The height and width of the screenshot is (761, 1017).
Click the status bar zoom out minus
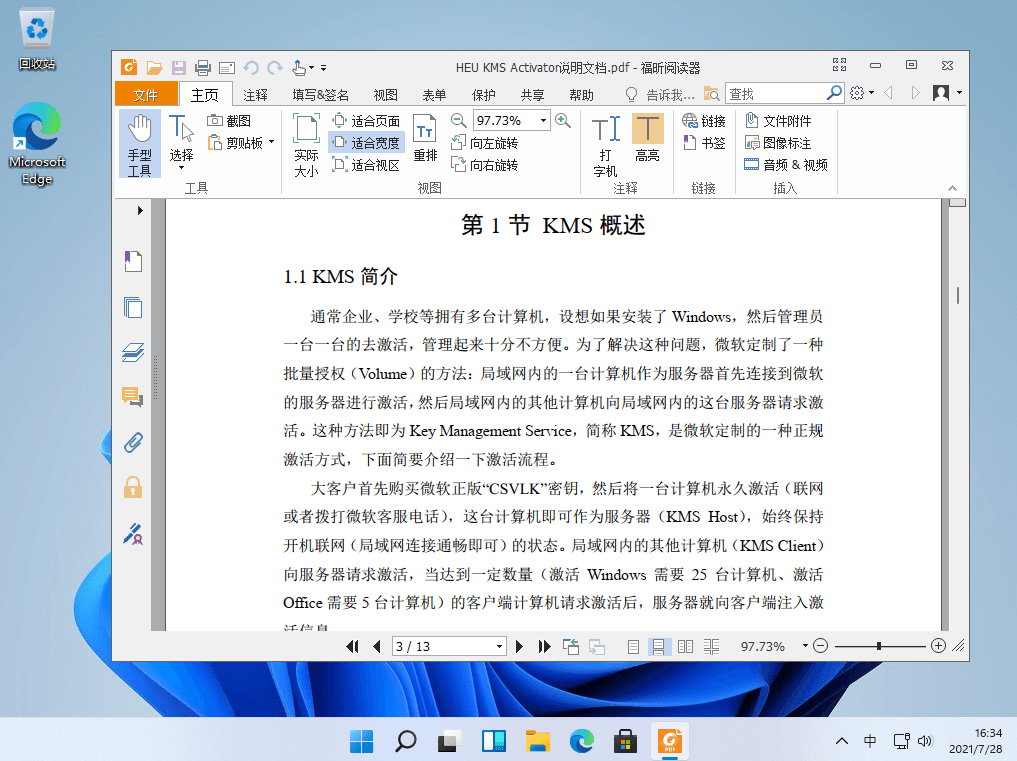point(820,646)
